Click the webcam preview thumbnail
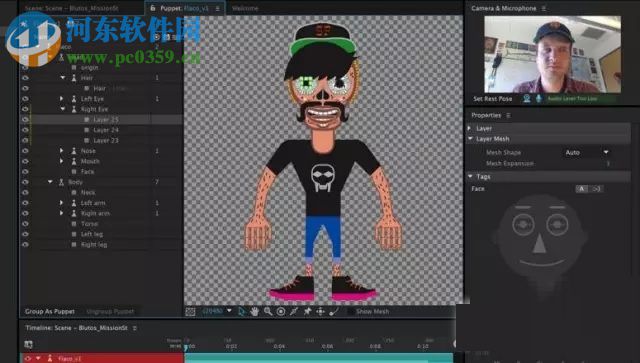640x363 pixels. [553, 55]
